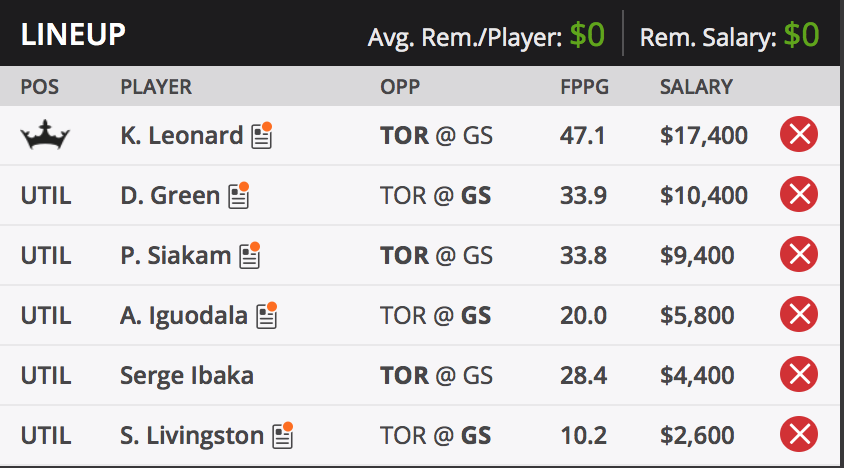Open S. Livingston's player news icon

point(283,435)
